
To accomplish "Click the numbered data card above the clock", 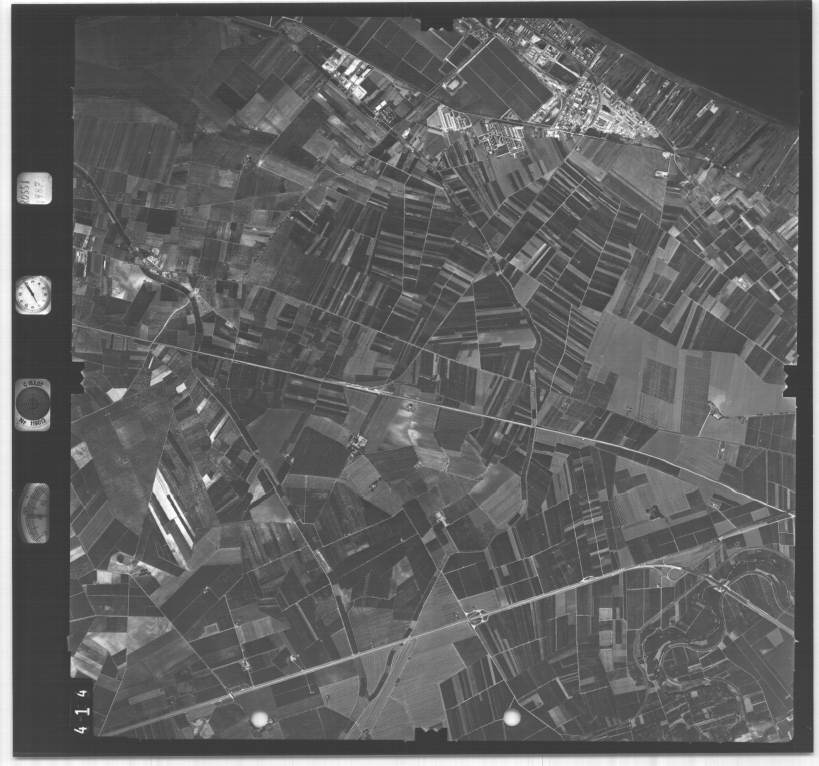I will click(34, 188).
